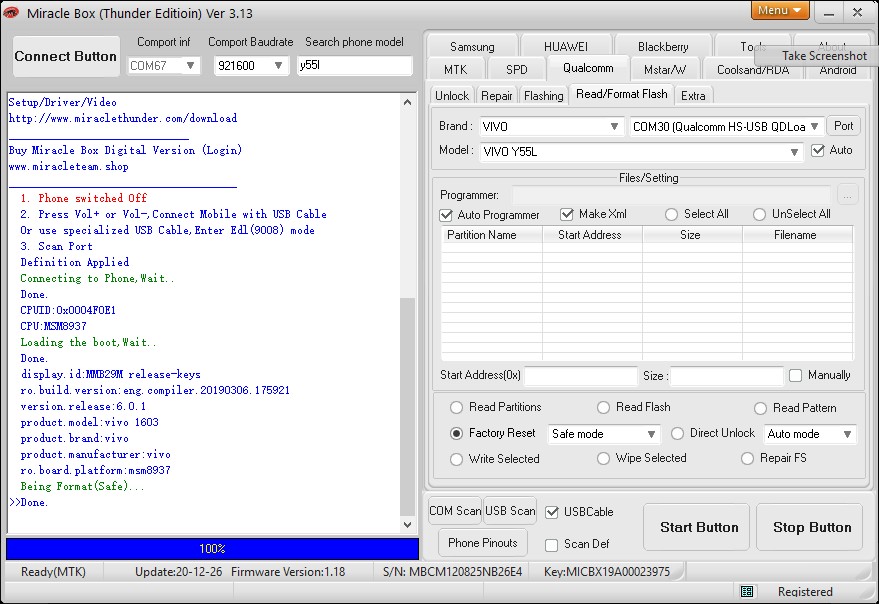The width and height of the screenshot is (879, 604).
Task: Switch to the Samsung tab
Action: [472, 47]
